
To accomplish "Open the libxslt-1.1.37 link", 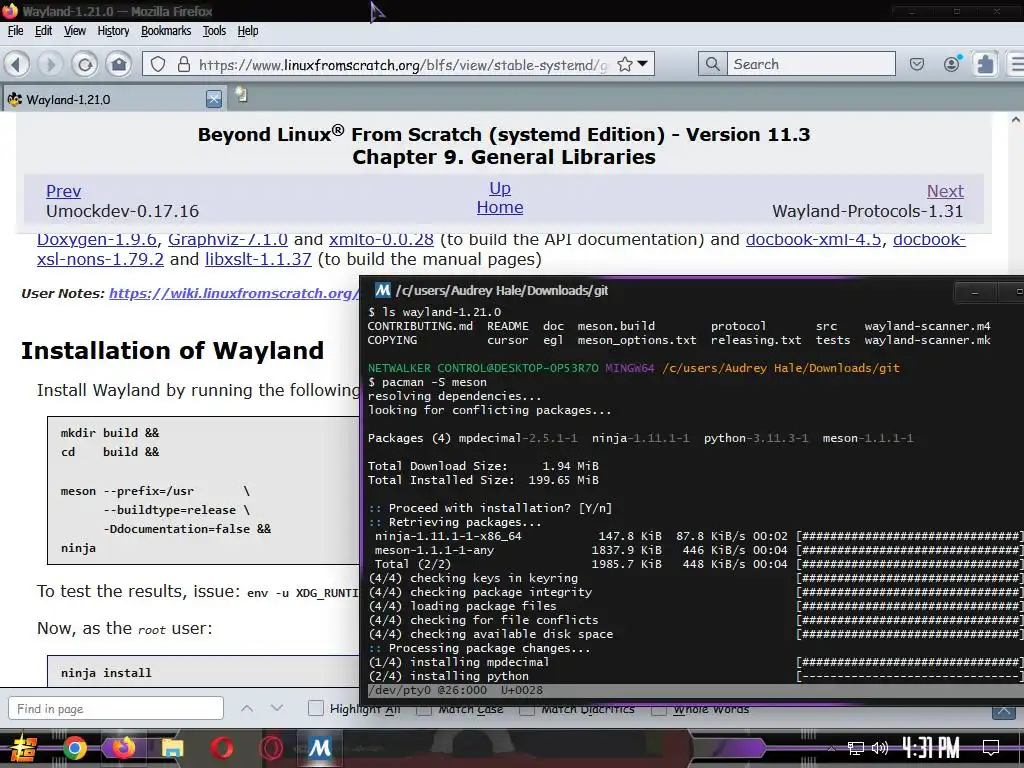I will (x=258, y=259).
